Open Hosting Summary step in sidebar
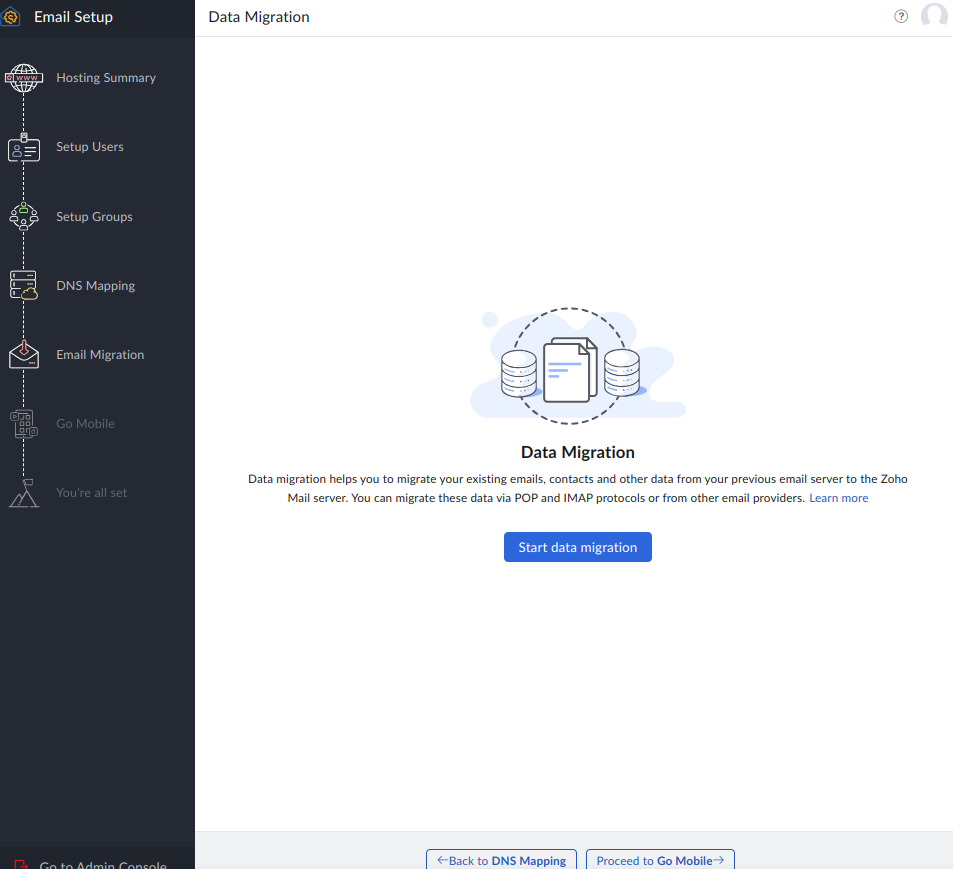The image size is (953, 869). [106, 78]
